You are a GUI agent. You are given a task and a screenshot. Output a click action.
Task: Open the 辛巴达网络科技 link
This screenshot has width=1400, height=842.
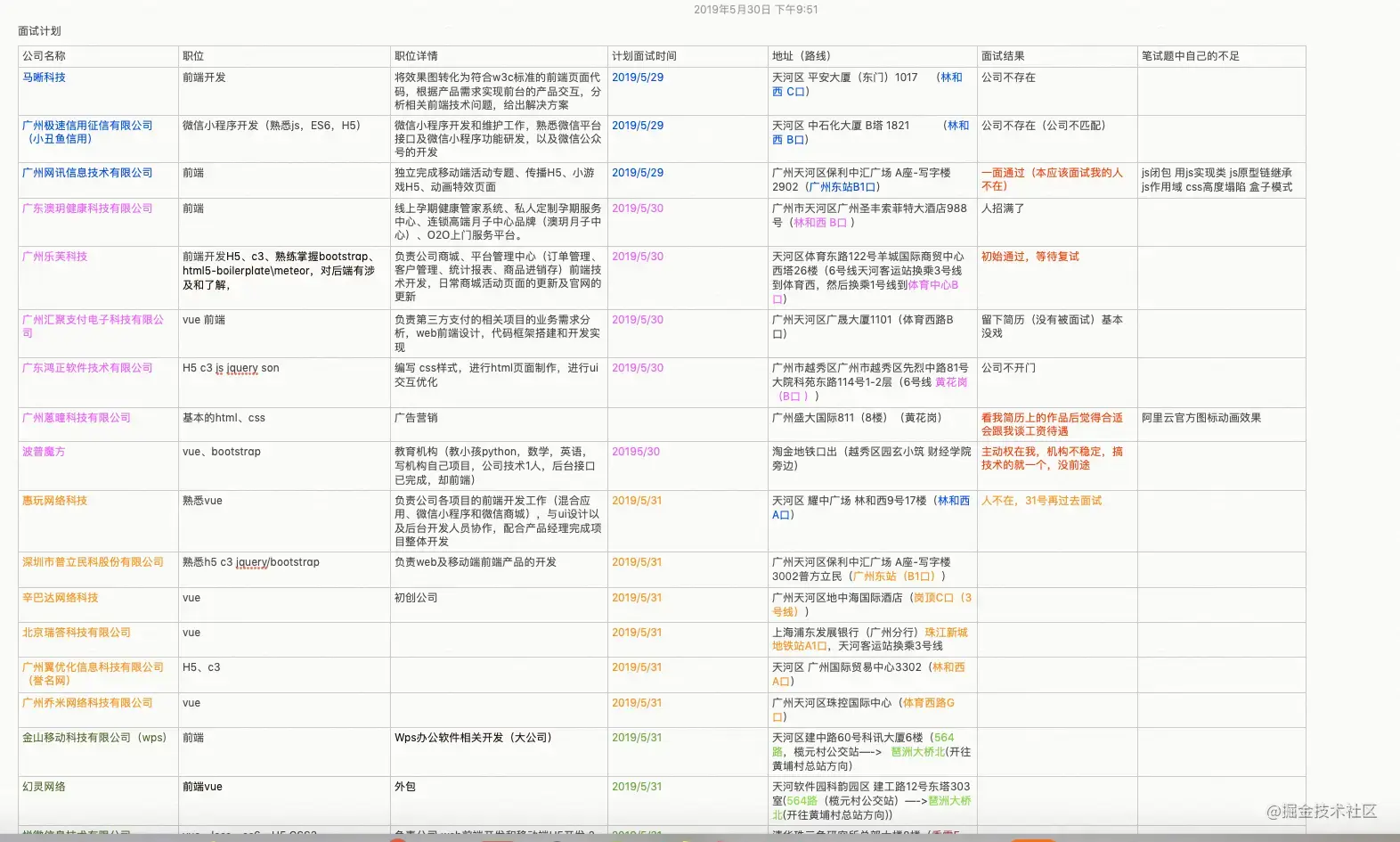coord(61,598)
